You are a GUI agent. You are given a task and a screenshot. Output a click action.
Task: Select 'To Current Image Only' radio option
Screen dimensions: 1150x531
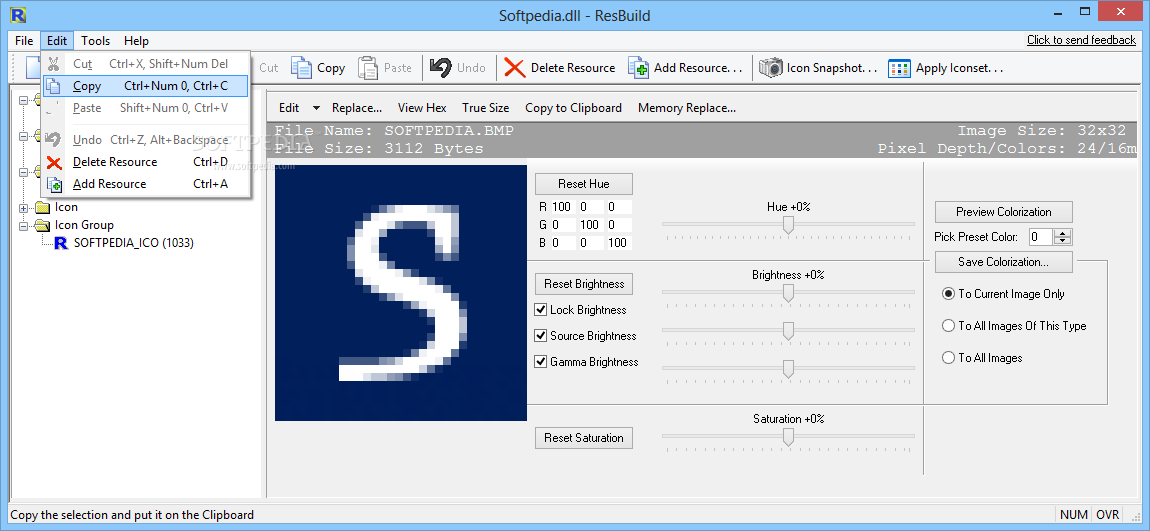[x=948, y=293]
